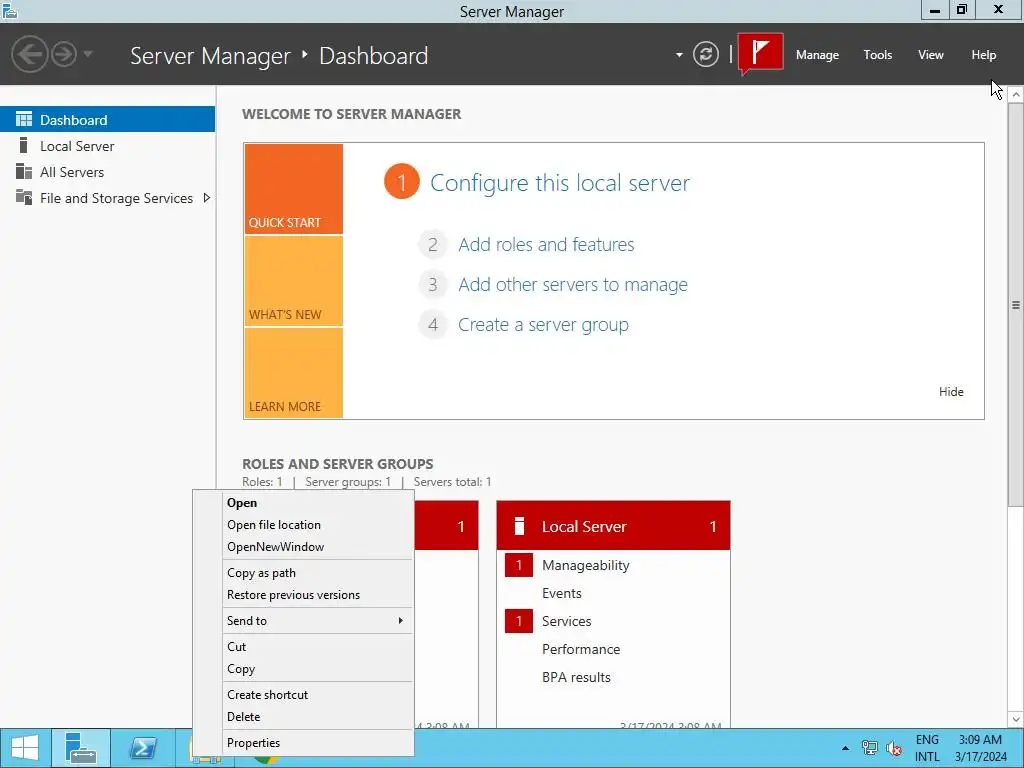Select the LEARN MORE tile
Screen dimensions: 1024x768
click(293, 372)
